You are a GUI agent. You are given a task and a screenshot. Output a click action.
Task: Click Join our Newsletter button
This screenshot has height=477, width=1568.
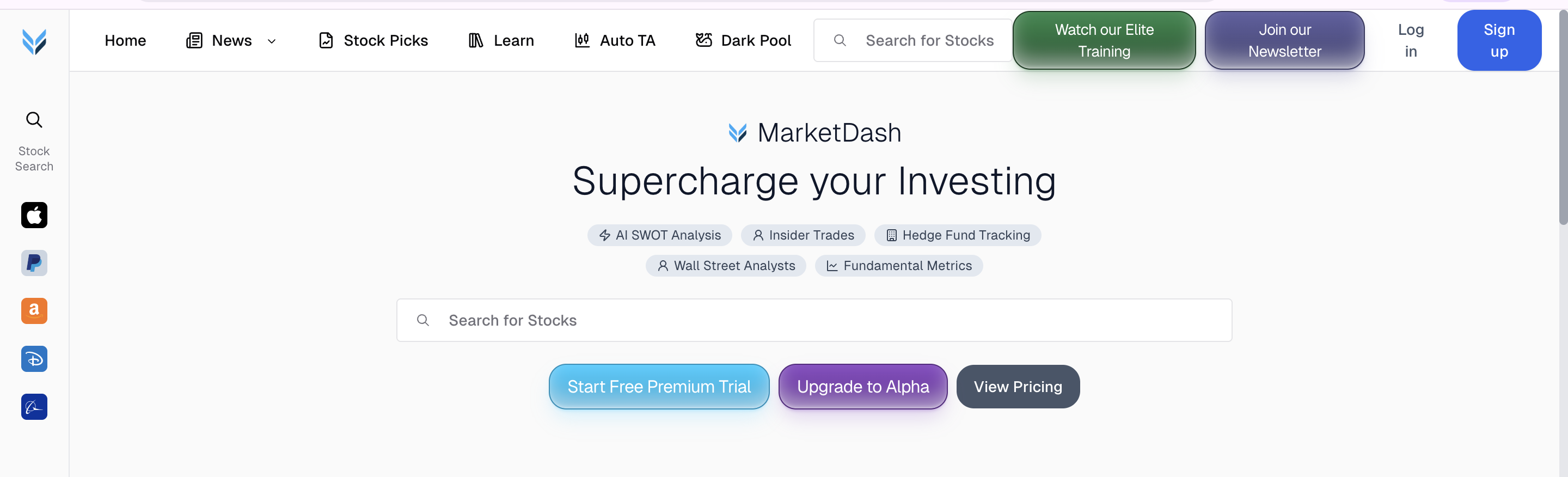[x=1284, y=41]
